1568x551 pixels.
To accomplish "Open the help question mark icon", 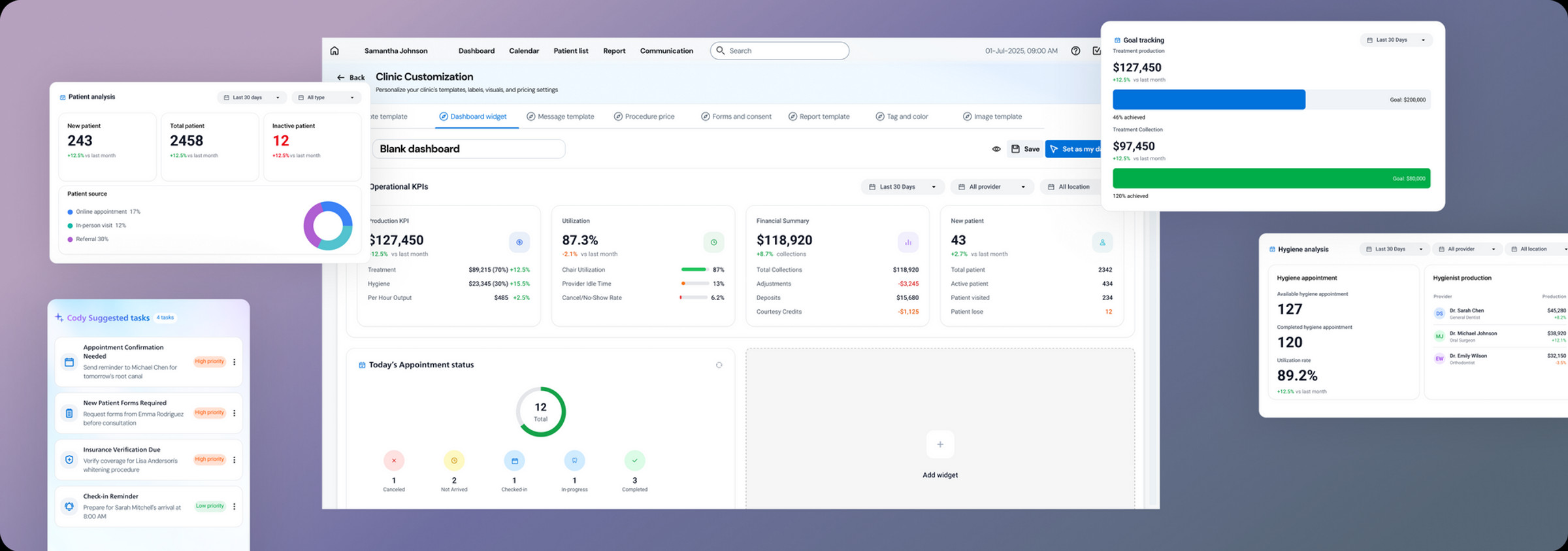I will click(x=1075, y=50).
